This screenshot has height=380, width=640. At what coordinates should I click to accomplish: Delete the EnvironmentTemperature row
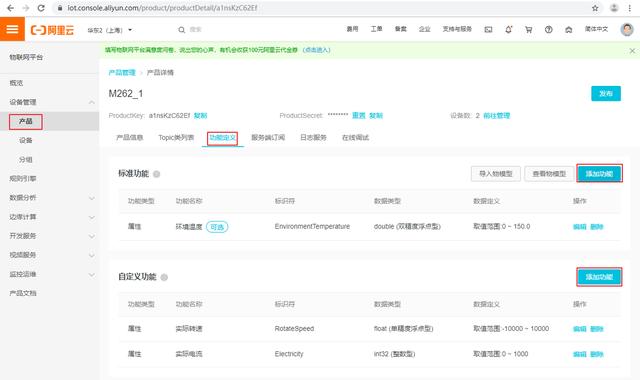tap(596, 227)
